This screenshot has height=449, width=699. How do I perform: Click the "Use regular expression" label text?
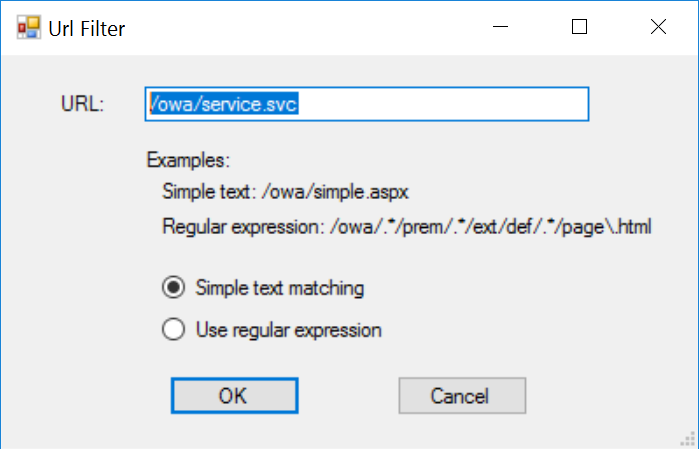(289, 329)
